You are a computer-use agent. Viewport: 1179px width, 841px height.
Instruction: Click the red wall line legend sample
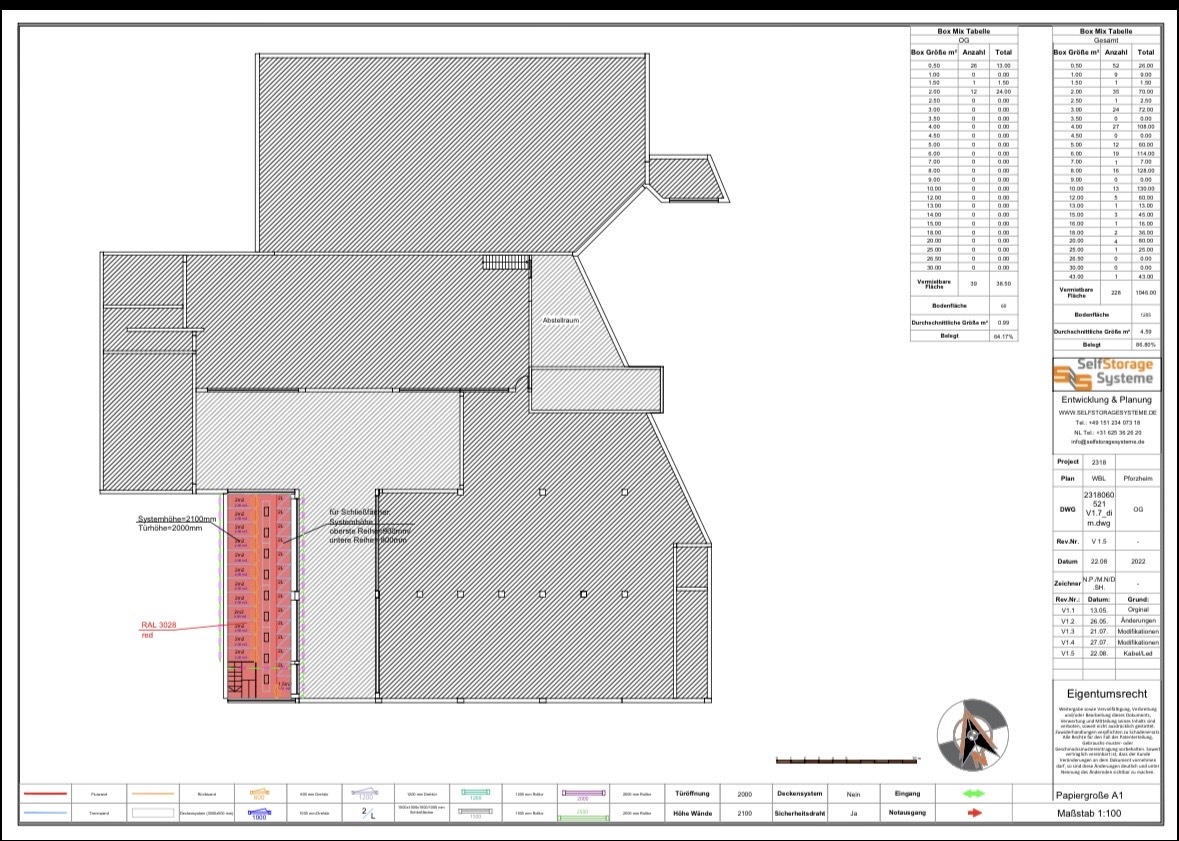(45, 794)
